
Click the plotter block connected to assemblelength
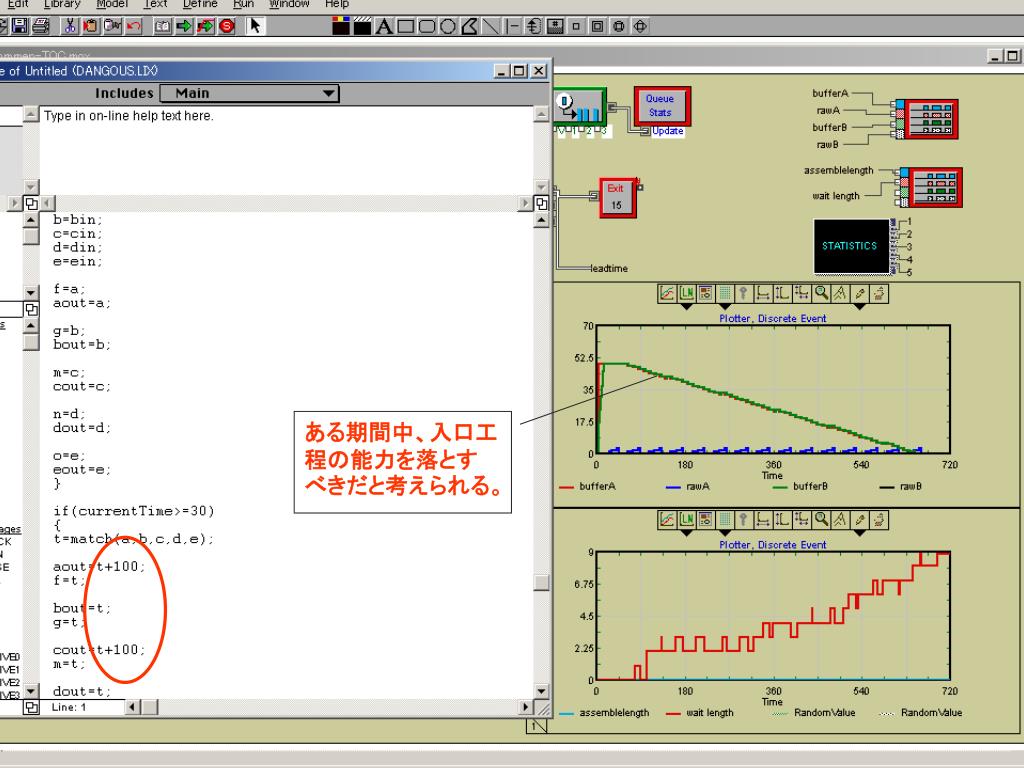click(x=935, y=187)
